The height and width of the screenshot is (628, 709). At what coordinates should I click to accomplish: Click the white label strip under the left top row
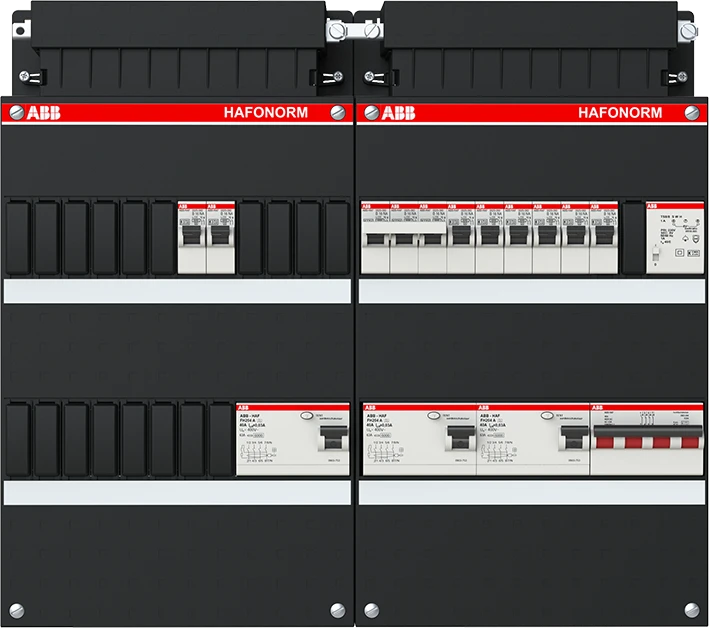click(178, 290)
